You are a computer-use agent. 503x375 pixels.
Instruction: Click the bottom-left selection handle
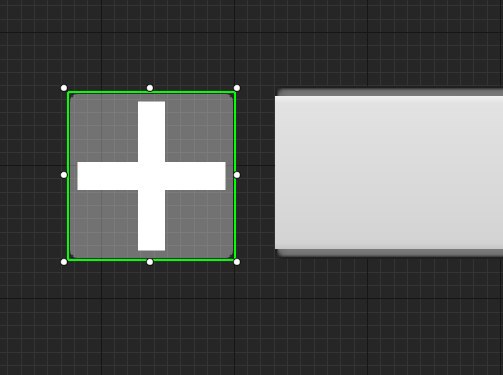[x=64, y=262]
